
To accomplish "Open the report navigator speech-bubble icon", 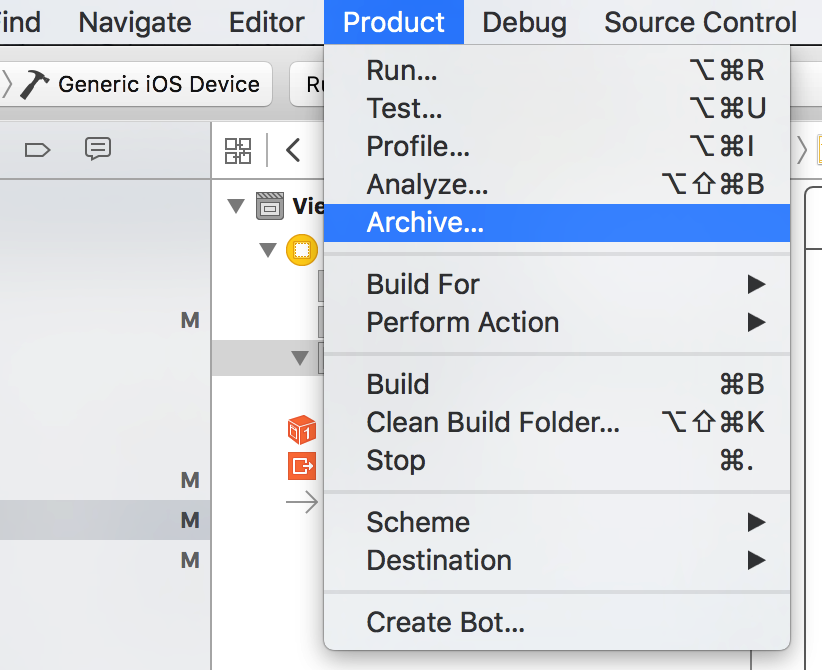I will [97, 150].
